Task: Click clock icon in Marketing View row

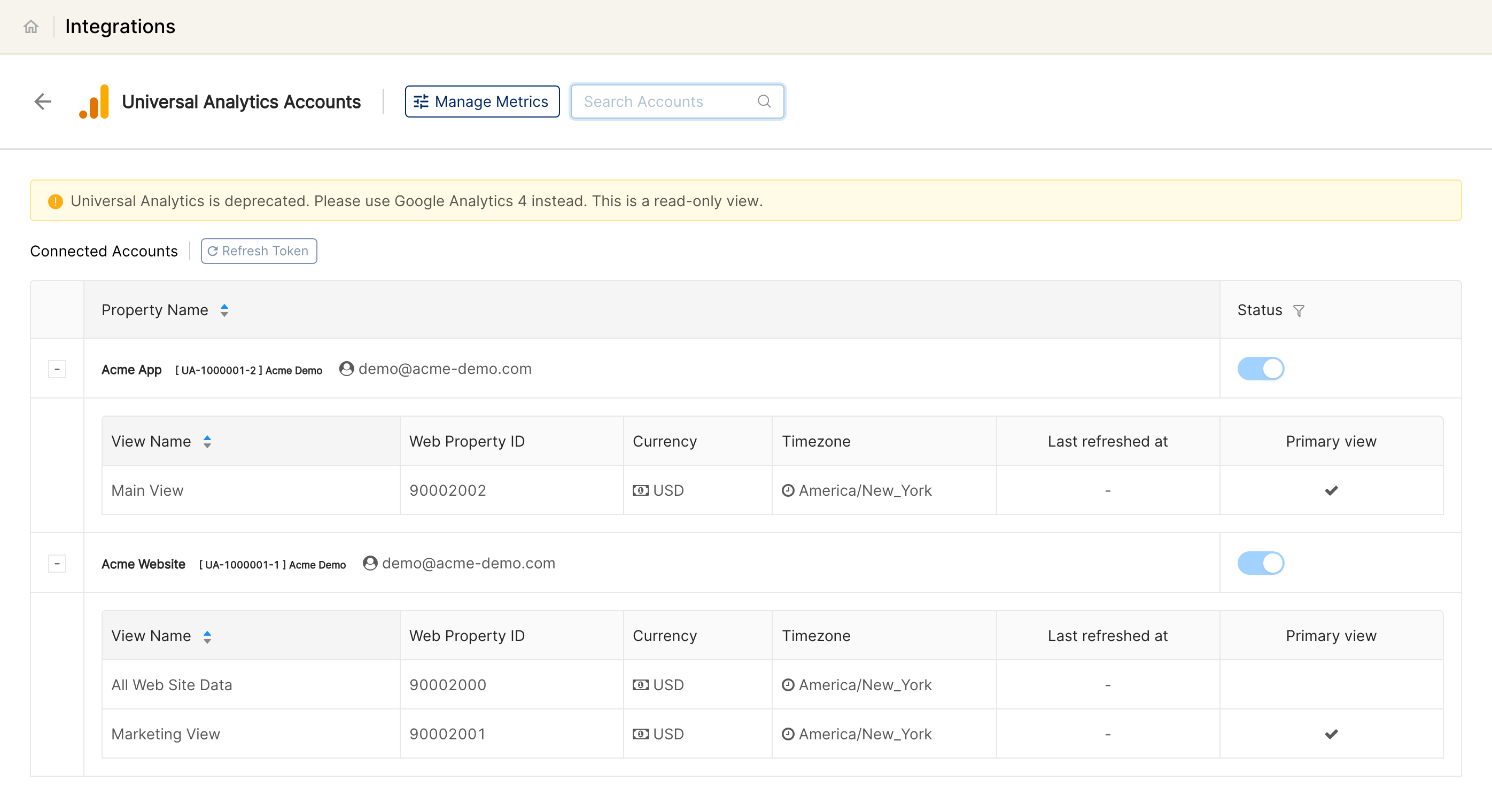Action: (788, 735)
